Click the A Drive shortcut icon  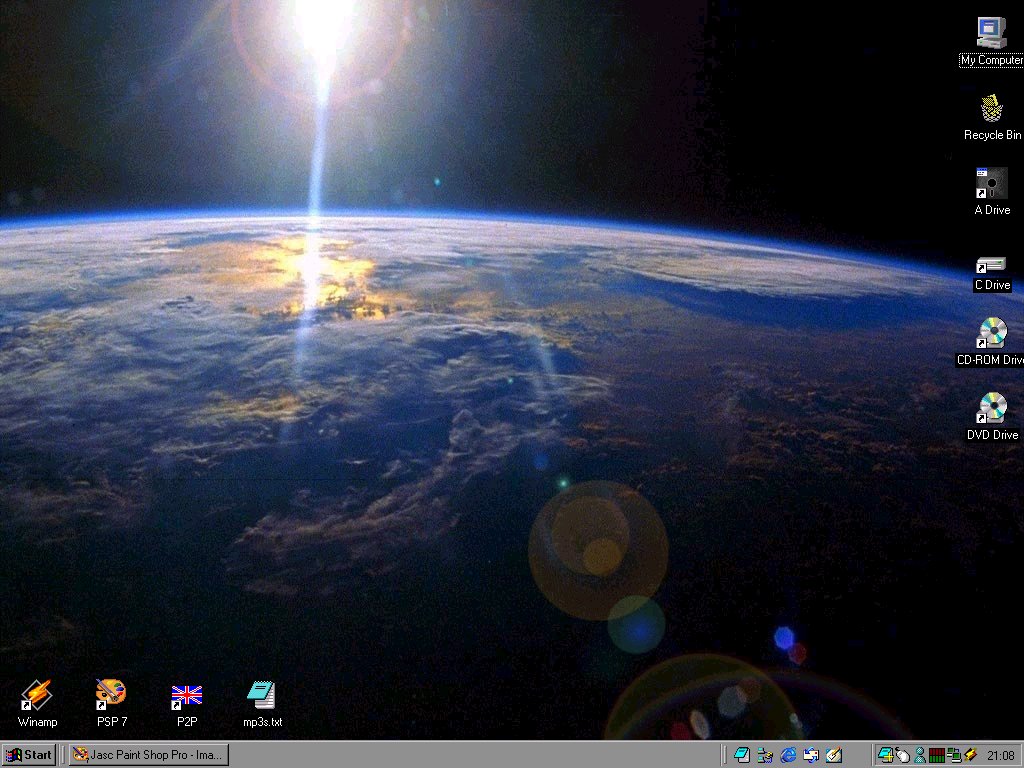tap(991, 183)
